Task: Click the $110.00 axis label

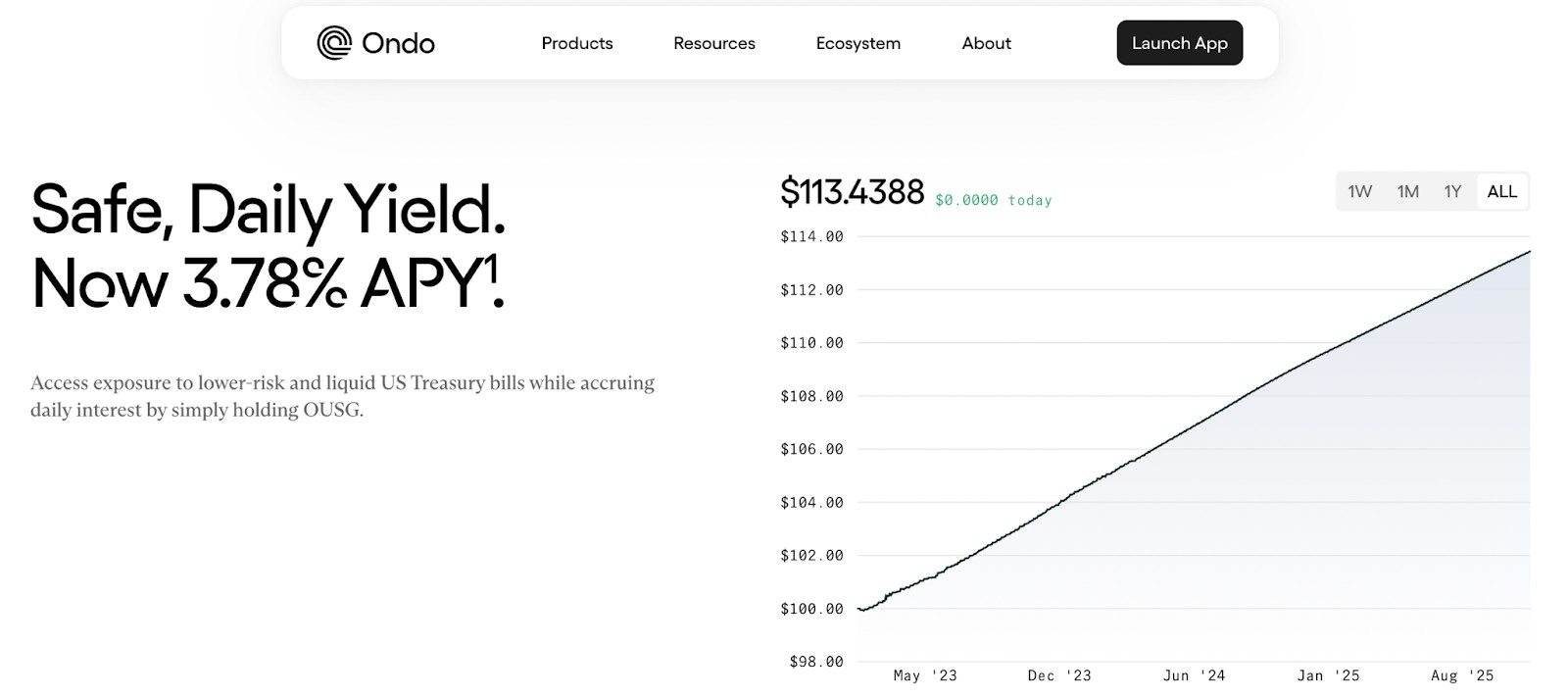Action: tap(811, 342)
